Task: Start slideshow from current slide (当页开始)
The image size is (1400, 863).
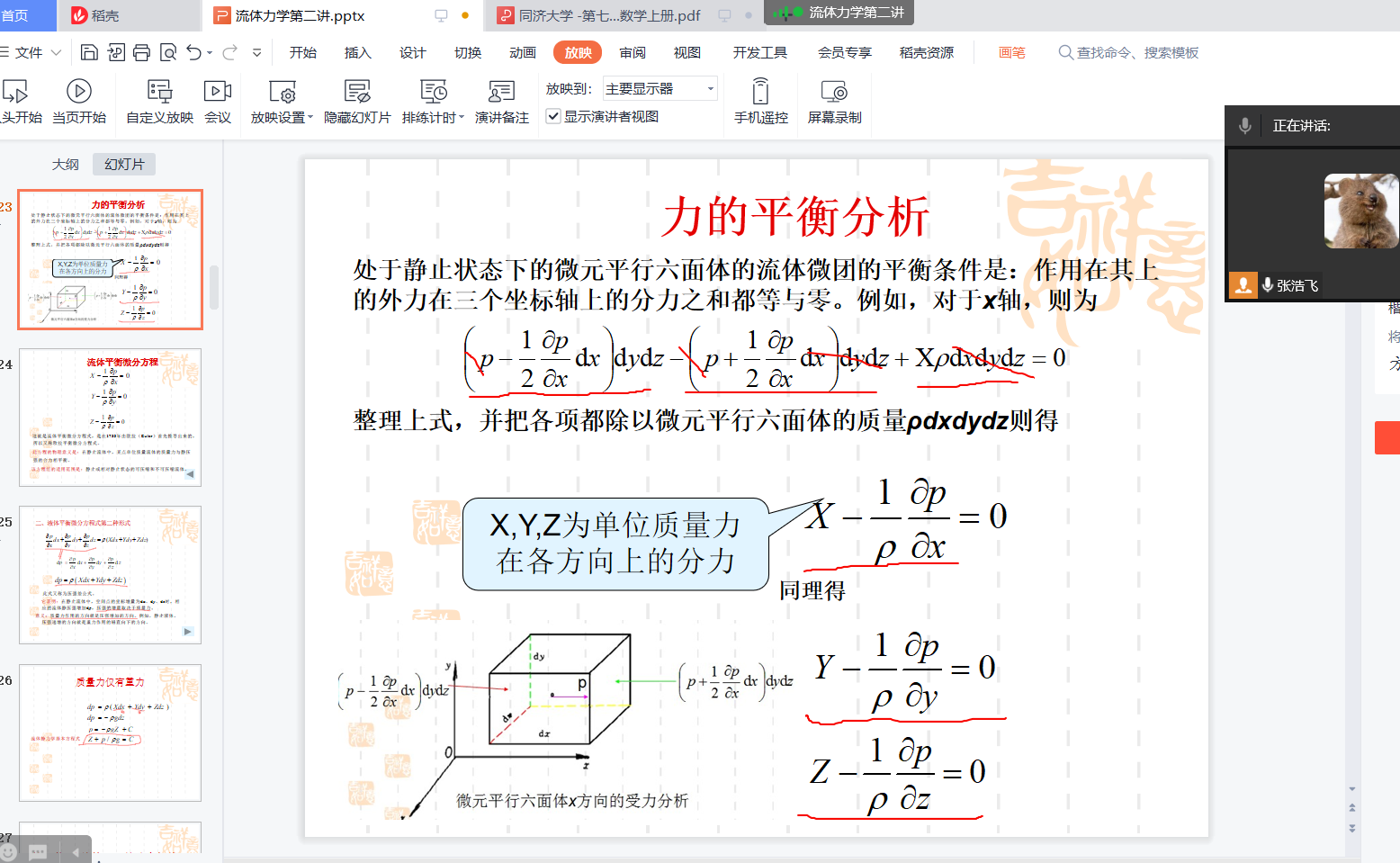Action: pos(78,100)
